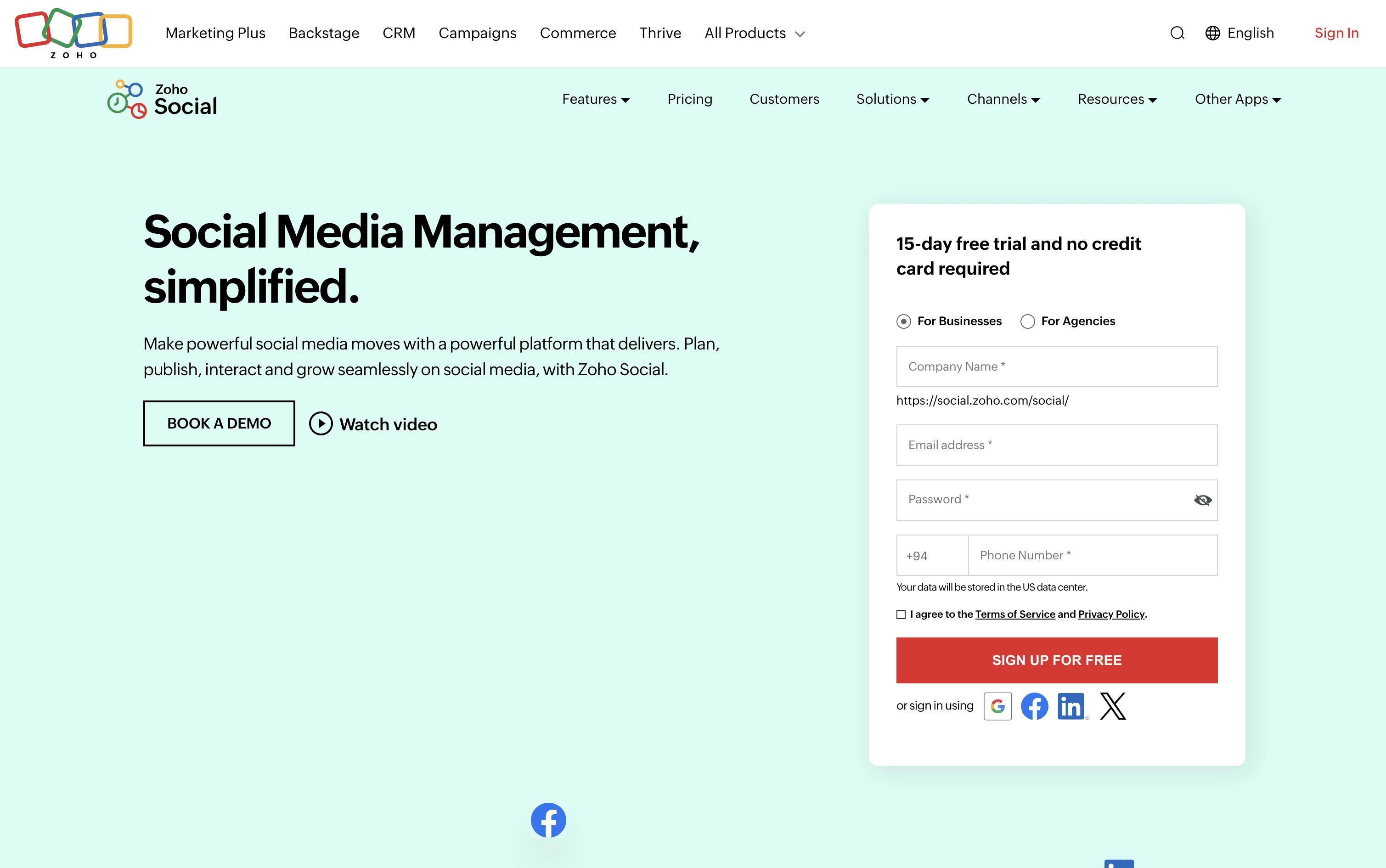Expand the All Products dropdown
Image resolution: width=1386 pixels, height=868 pixels.
pos(754,33)
